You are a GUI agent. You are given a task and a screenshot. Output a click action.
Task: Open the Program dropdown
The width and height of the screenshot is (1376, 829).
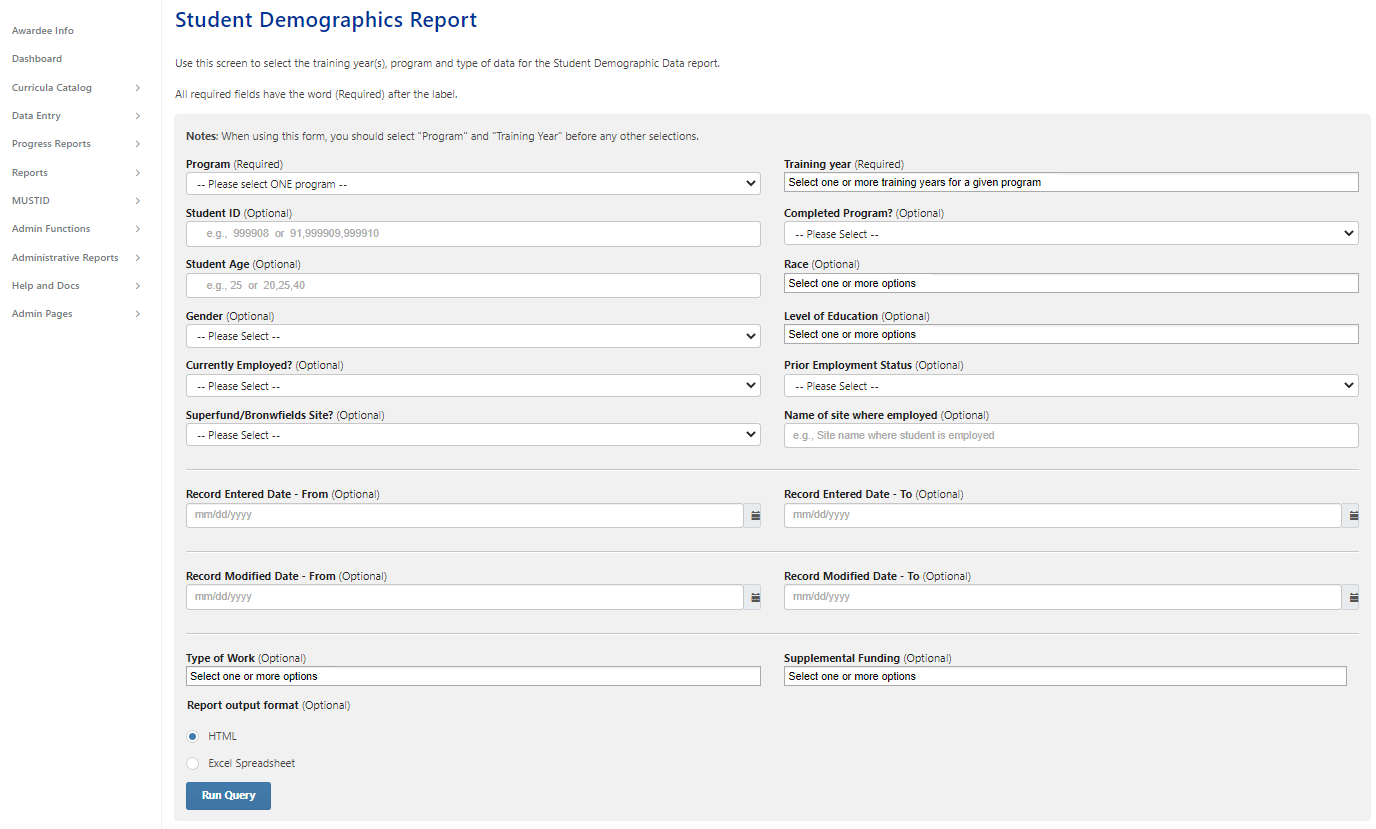point(472,184)
